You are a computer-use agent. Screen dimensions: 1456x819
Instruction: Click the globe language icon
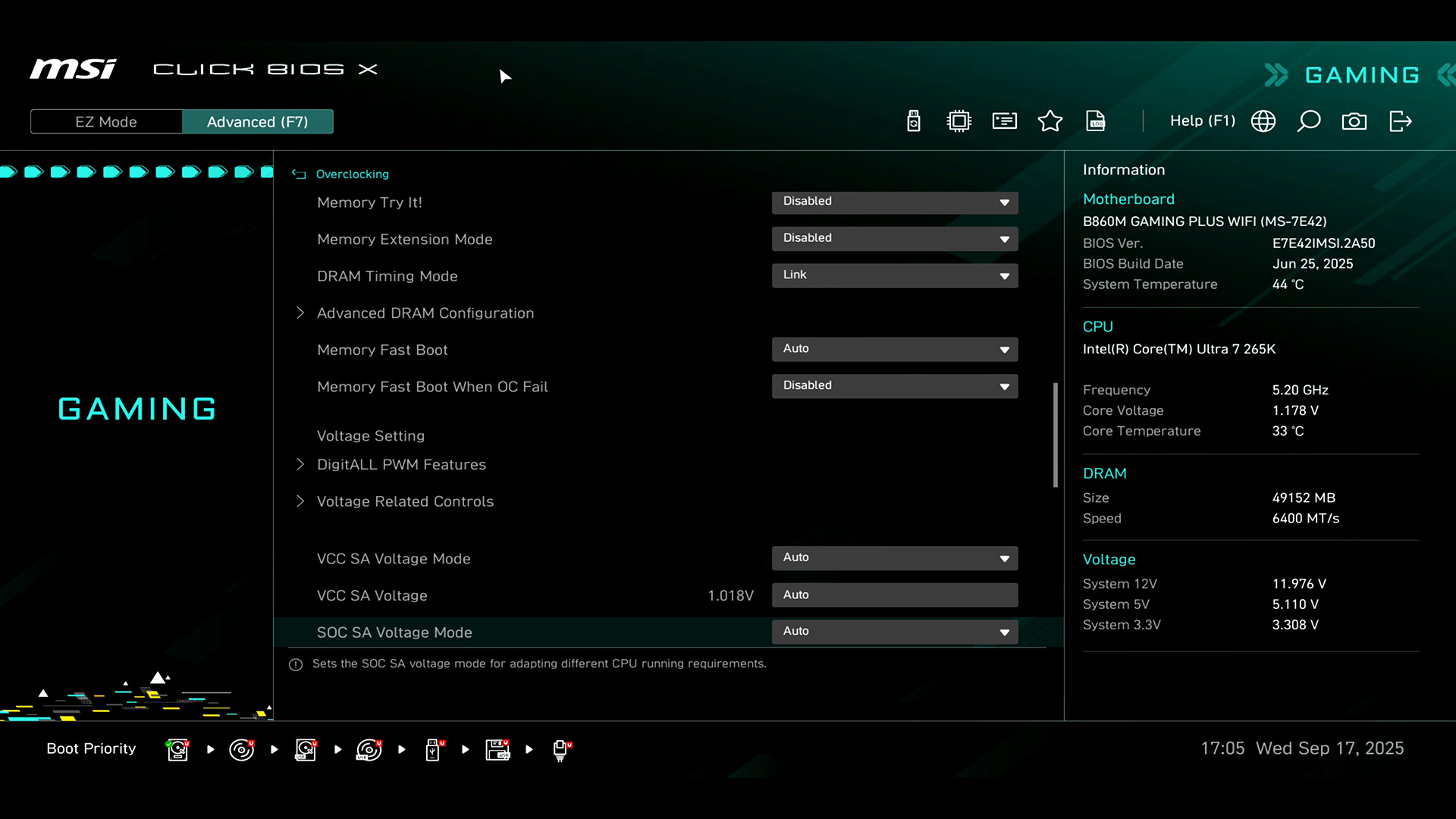[x=1263, y=121]
